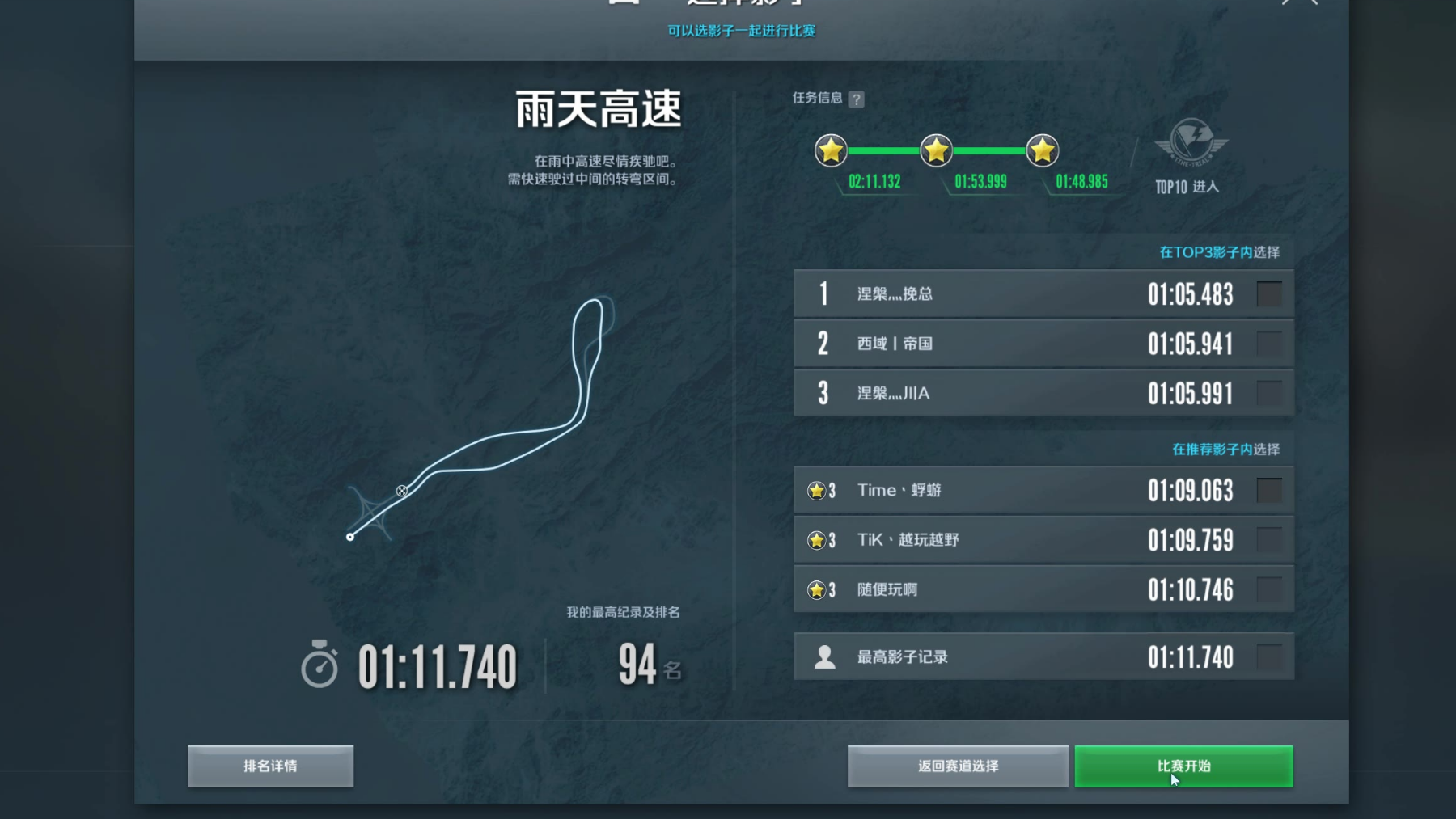Click the TOP10 winged badge emblem
Viewport: 1456px width, 819px height.
pos(1191,142)
